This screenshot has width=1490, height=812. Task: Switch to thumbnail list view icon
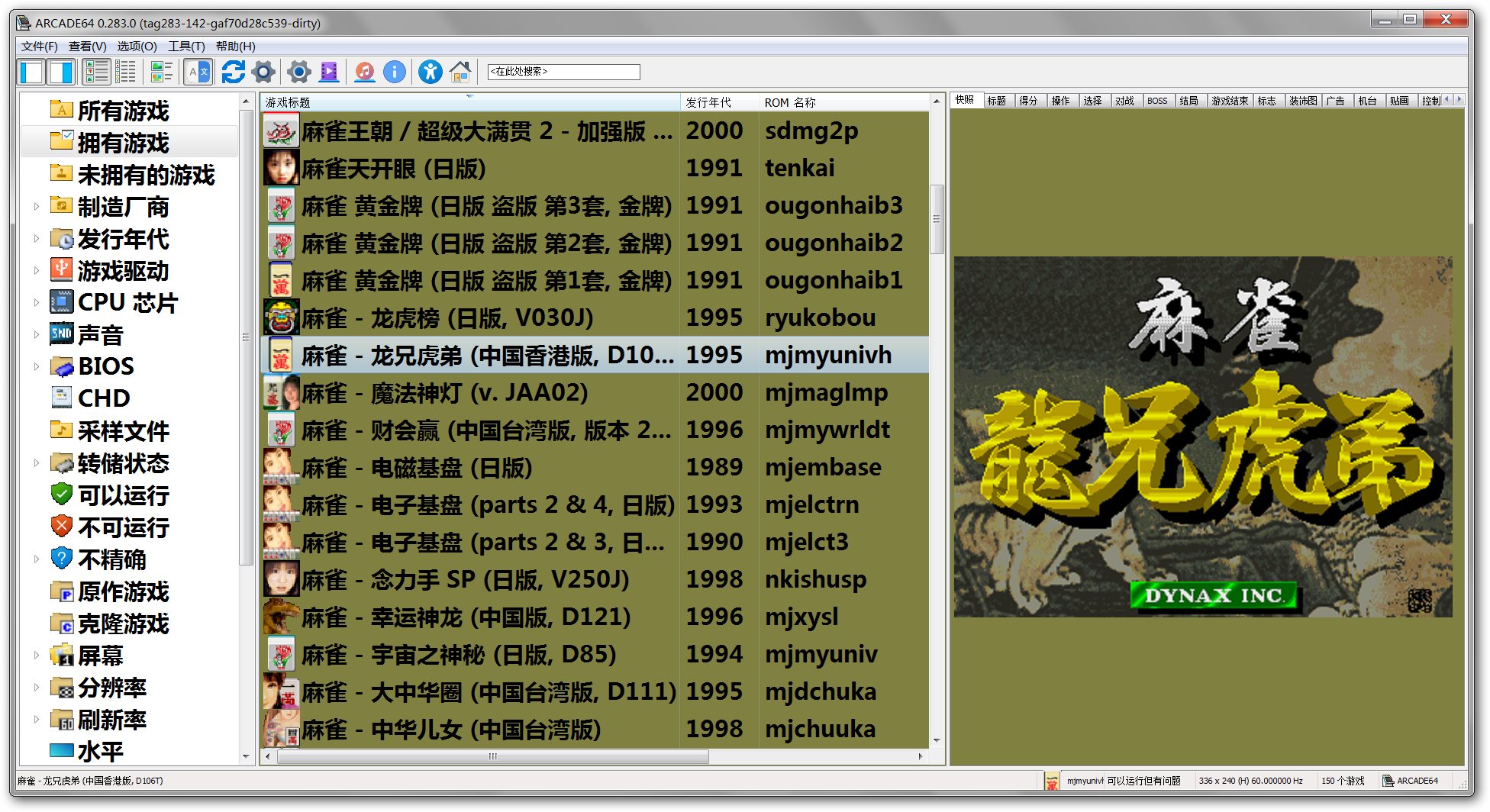(x=161, y=72)
